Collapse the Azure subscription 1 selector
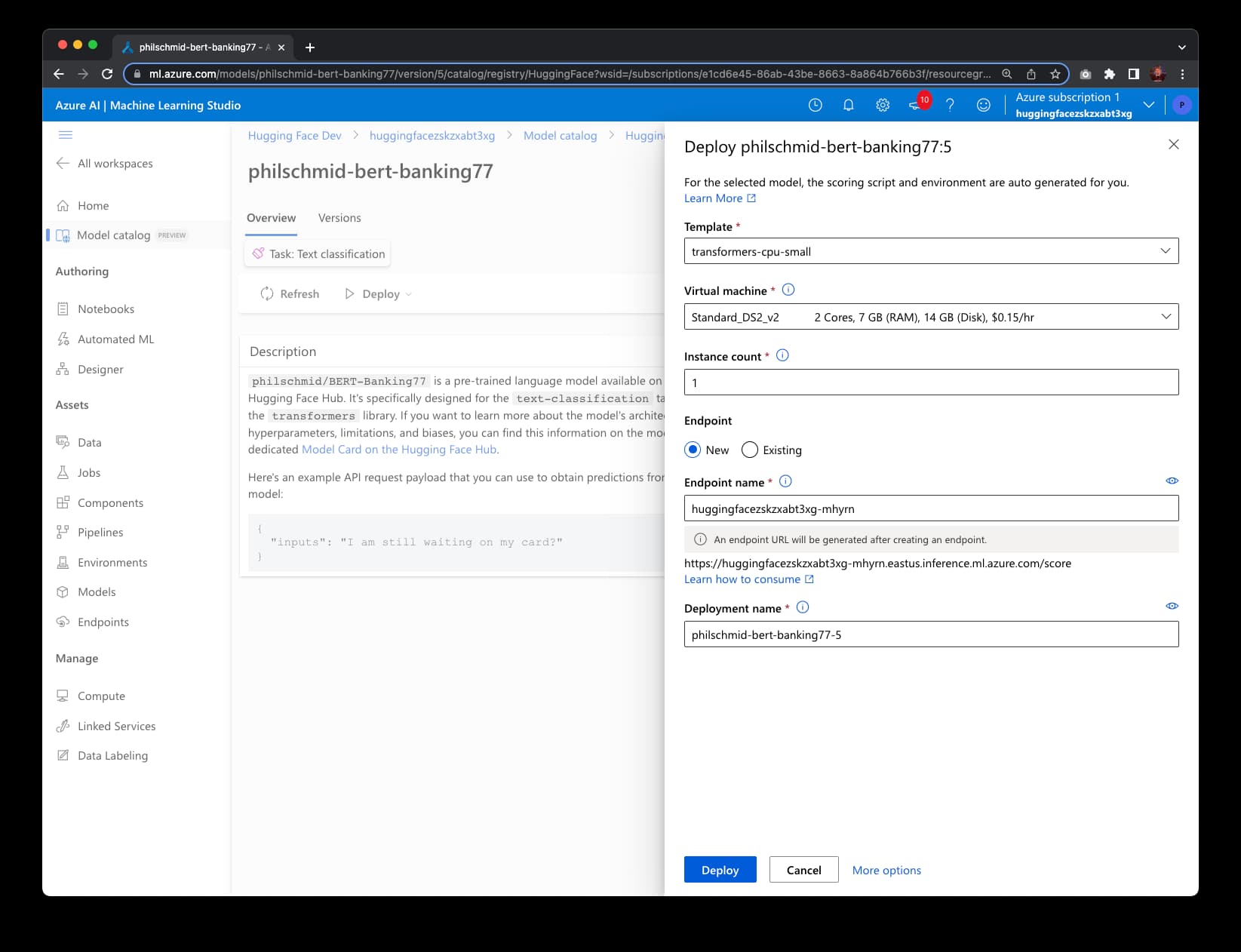The image size is (1241, 952). (x=1148, y=105)
